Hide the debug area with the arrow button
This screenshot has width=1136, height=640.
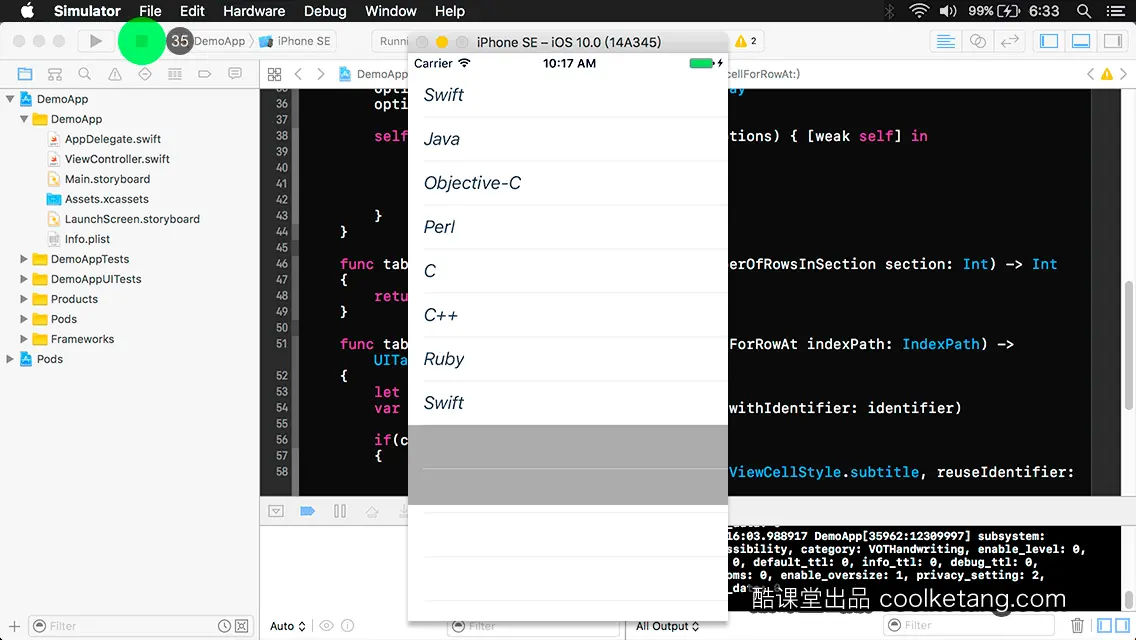276,511
